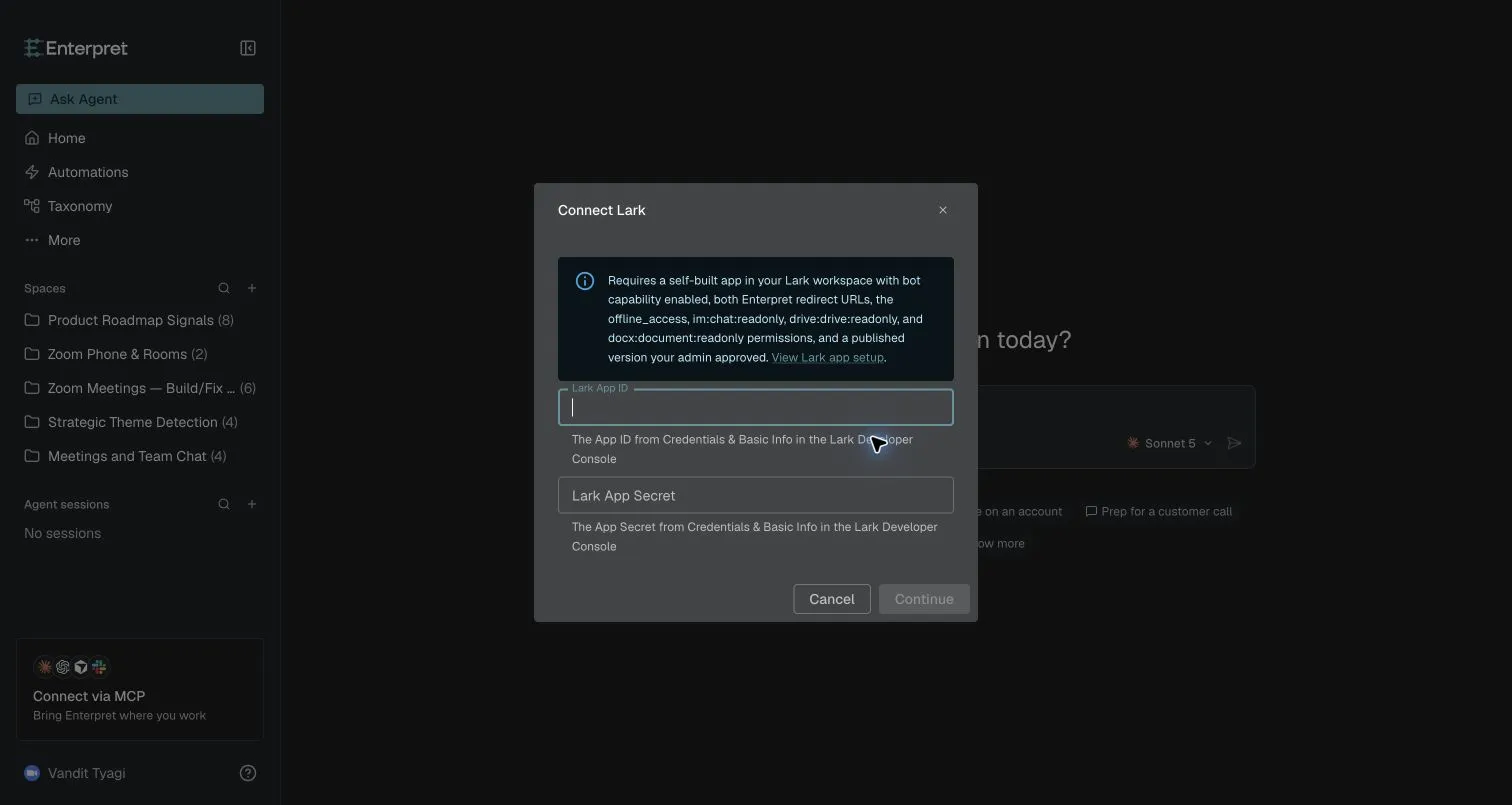Open Zoom Meetings — Build/Fix space
The height and width of the screenshot is (805, 1512).
click(140, 388)
